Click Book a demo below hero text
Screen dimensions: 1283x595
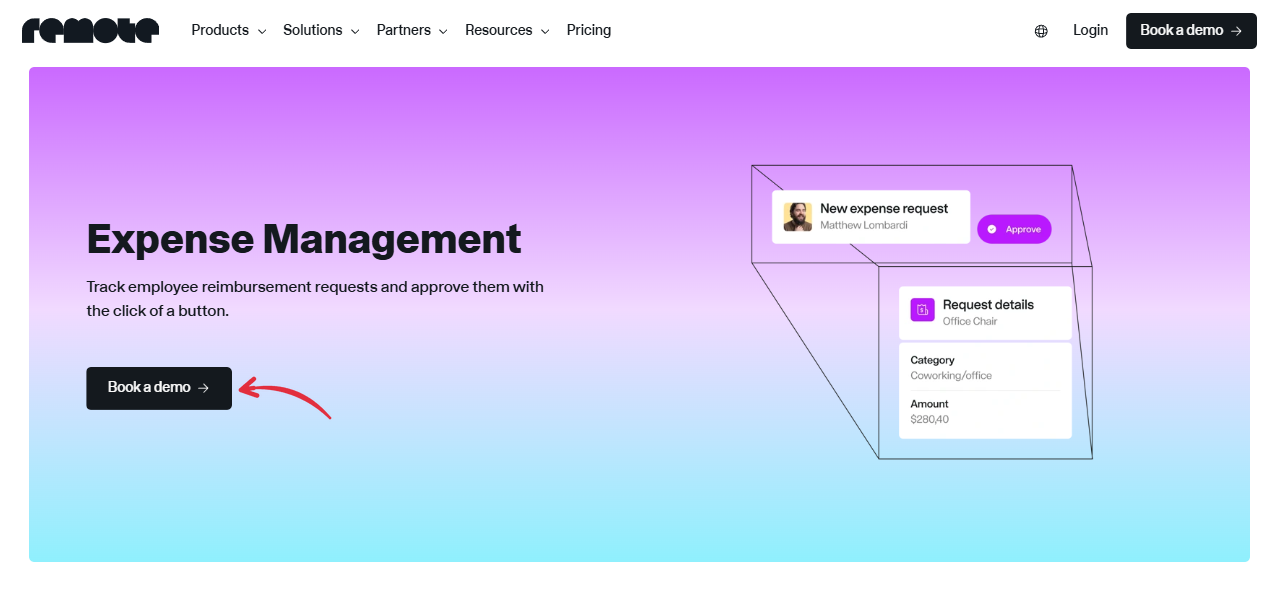click(x=159, y=388)
